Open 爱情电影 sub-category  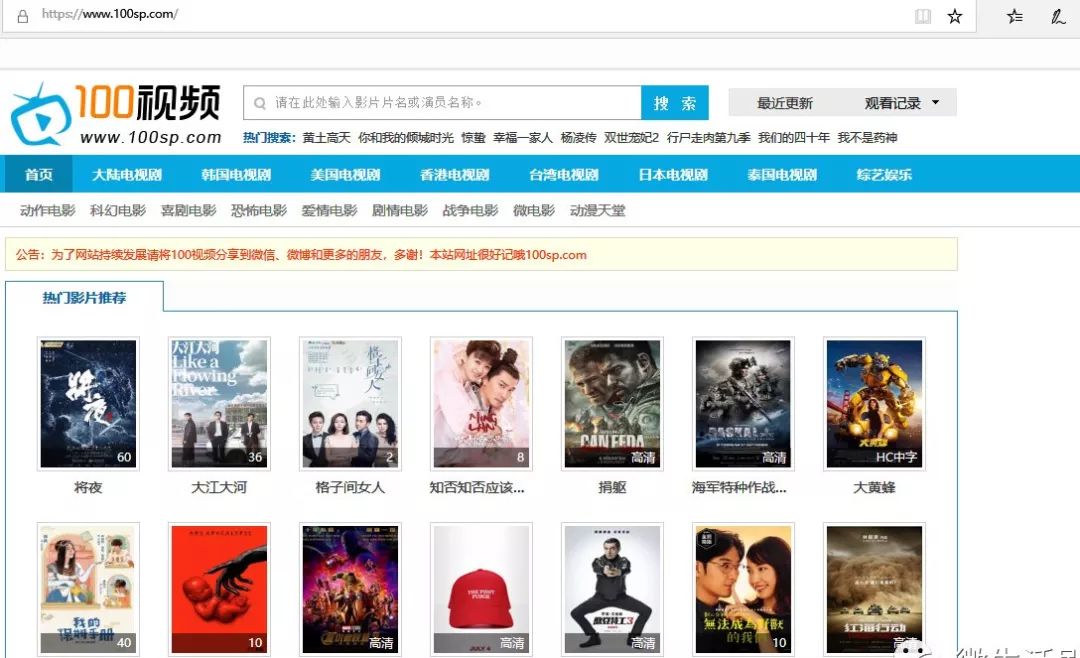coord(329,210)
